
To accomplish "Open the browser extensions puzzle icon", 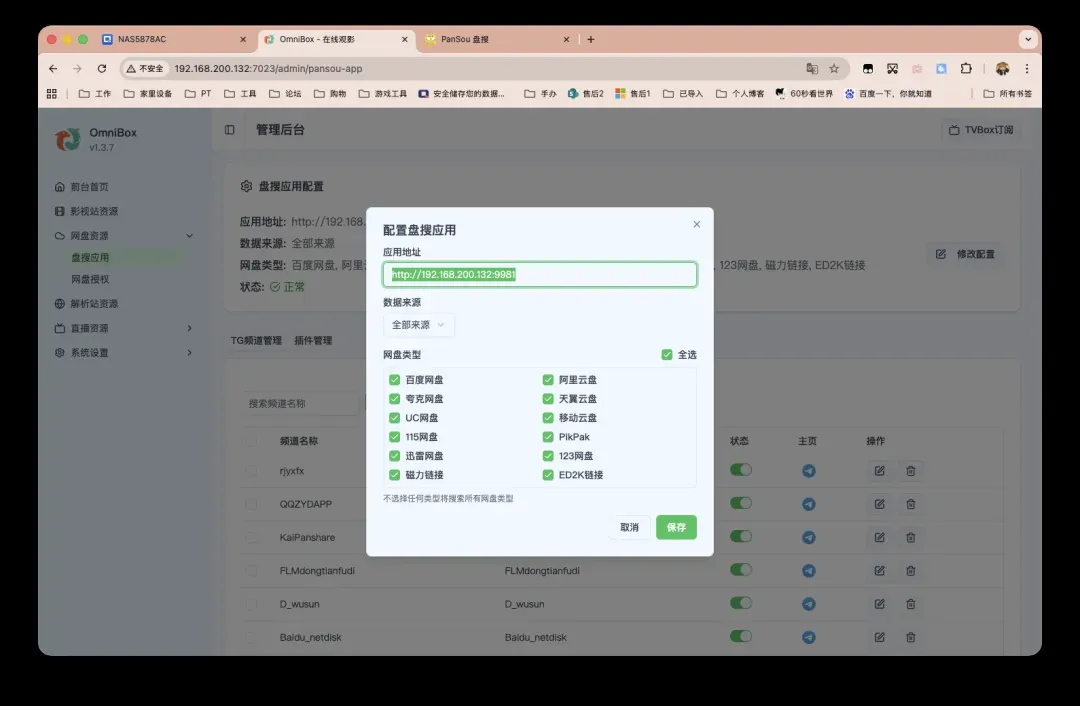I will pos(966,68).
